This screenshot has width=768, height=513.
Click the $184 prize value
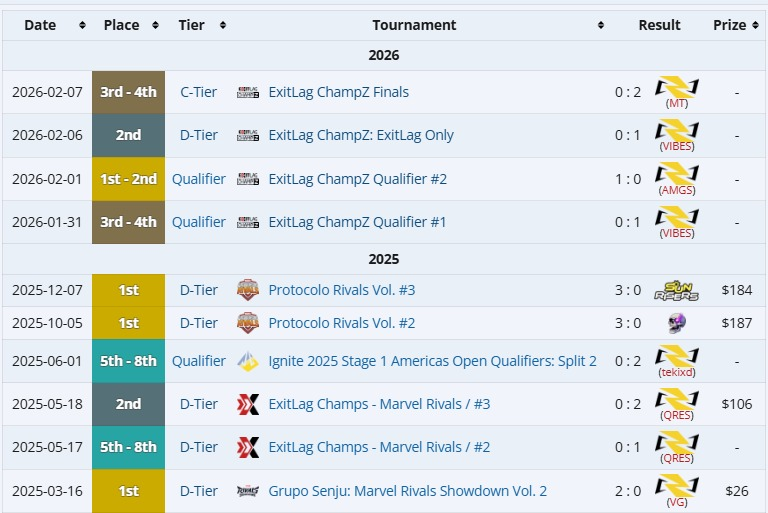pos(737,290)
